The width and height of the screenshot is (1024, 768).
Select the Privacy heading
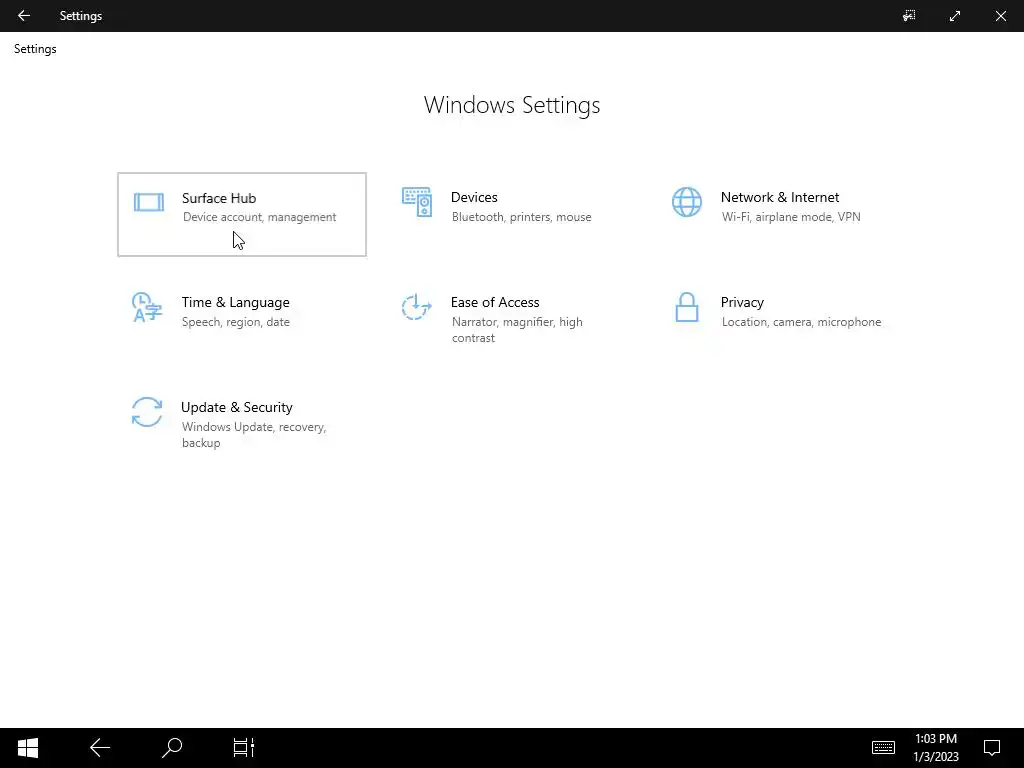[742, 302]
